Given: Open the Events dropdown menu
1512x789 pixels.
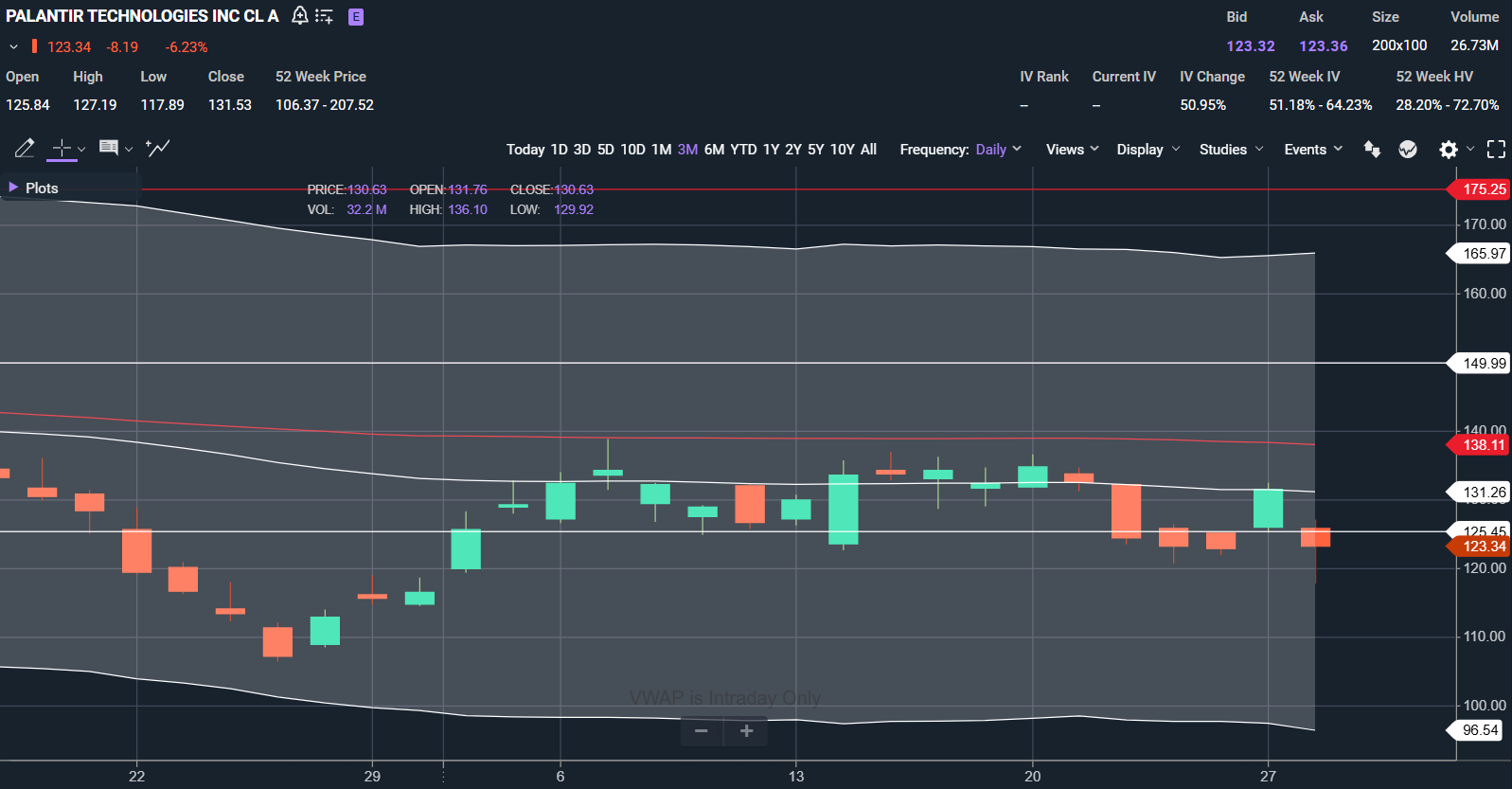Looking at the screenshot, I should (1314, 150).
